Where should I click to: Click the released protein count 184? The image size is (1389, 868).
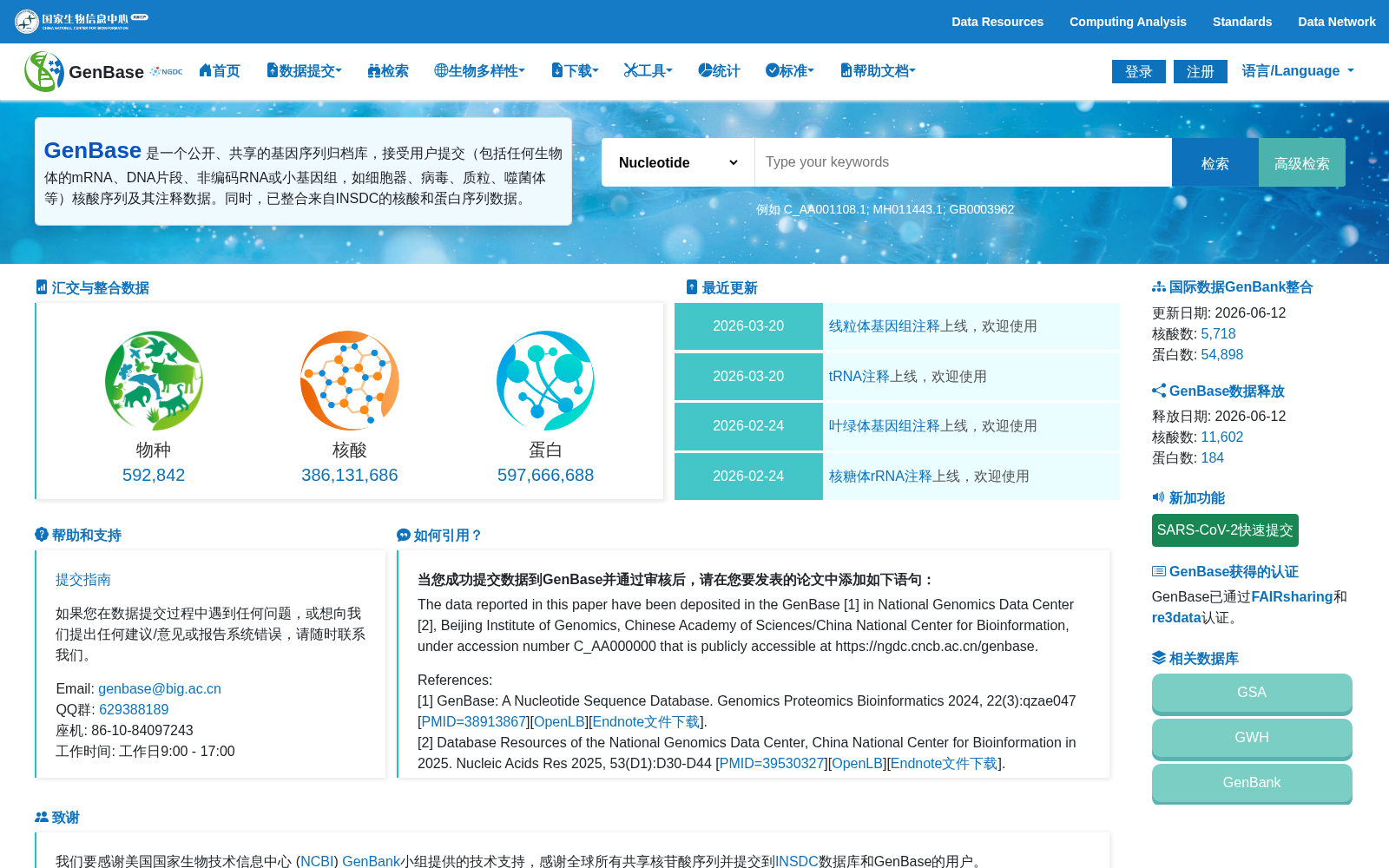tap(1213, 457)
